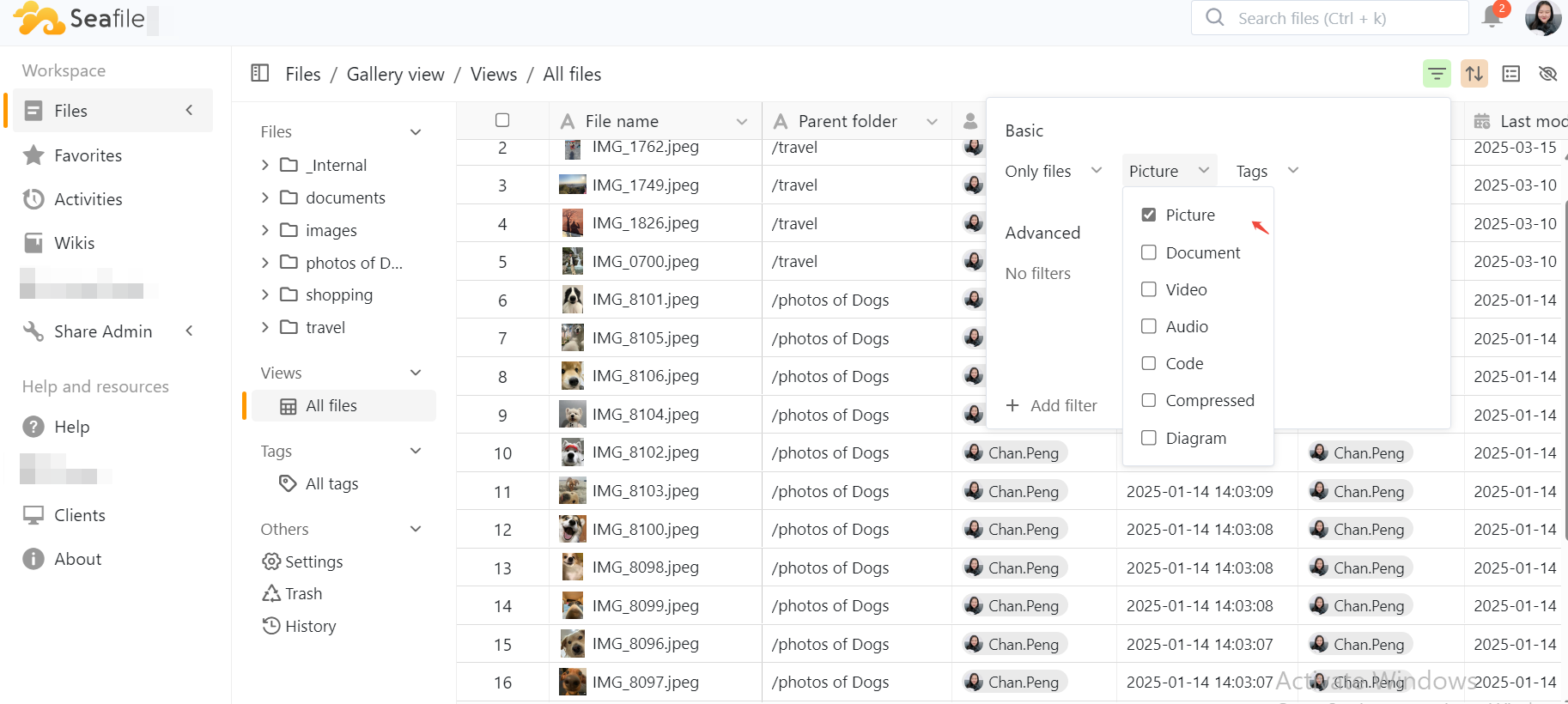Image resolution: width=1568 pixels, height=704 pixels.
Task: Open the sort icon in toolbar
Action: [x=1474, y=74]
